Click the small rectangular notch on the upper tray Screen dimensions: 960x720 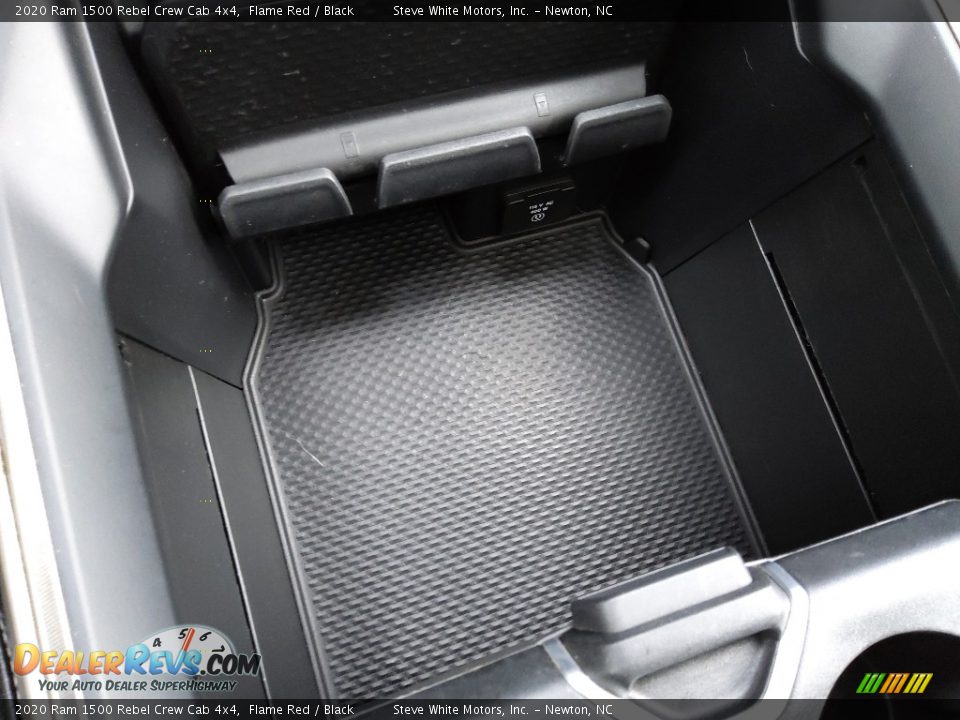click(541, 104)
